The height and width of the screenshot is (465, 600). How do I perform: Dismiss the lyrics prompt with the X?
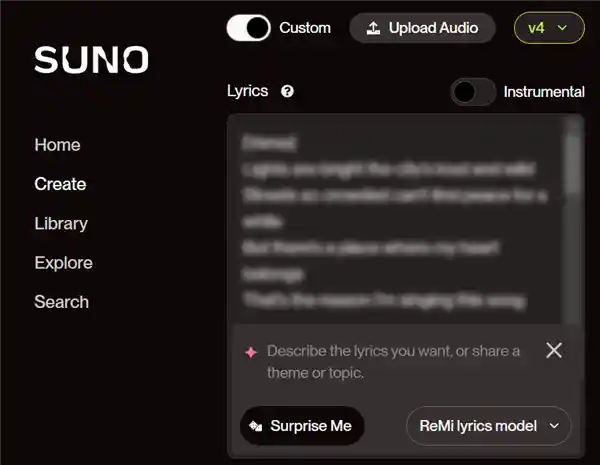tap(554, 350)
